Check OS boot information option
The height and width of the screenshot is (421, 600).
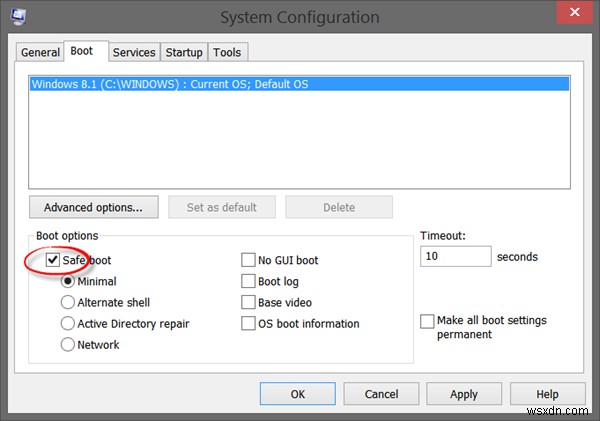click(x=249, y=323)
